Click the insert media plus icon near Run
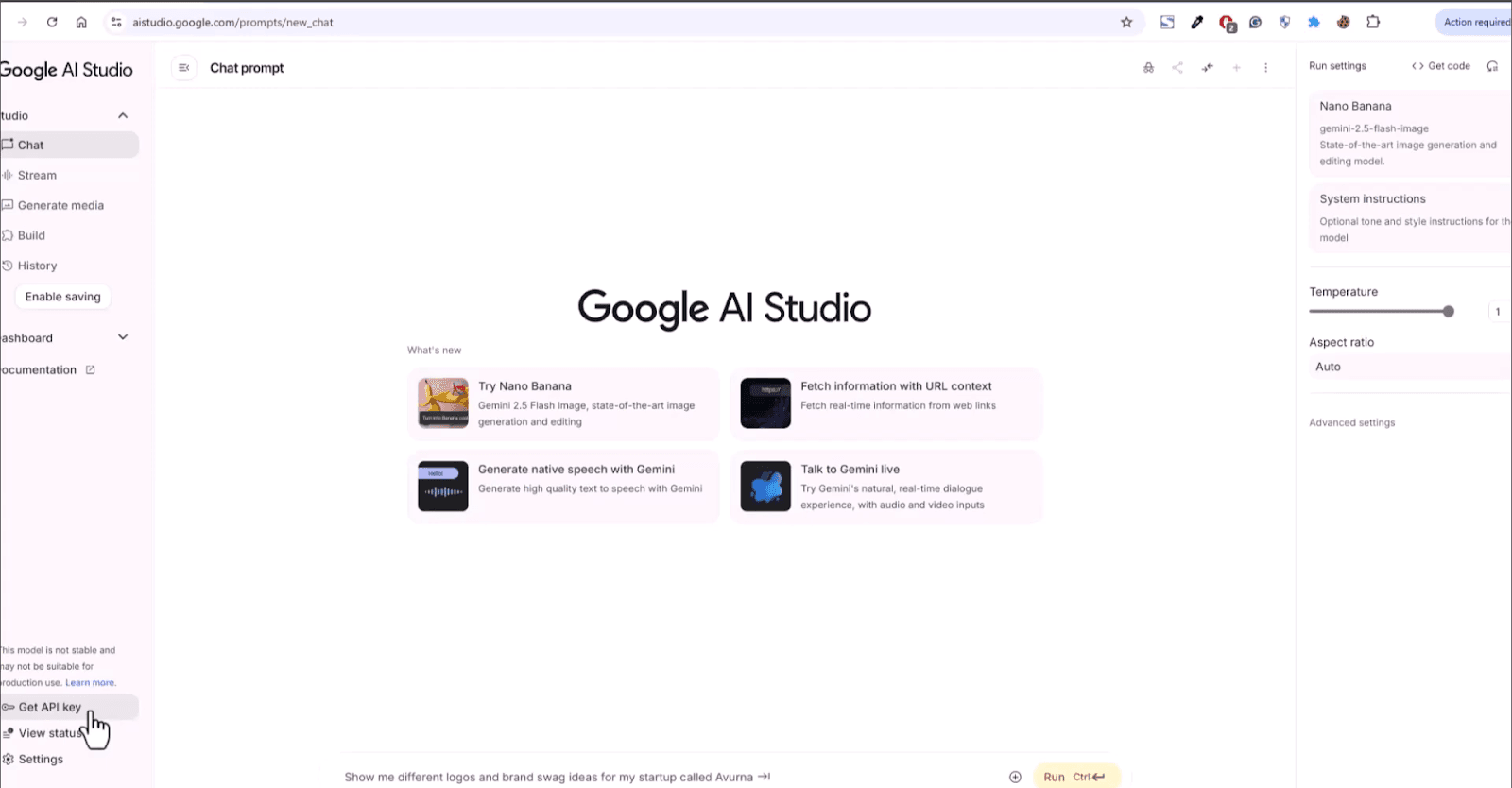The height and width of the screenshot is (788, 1512). (x=1015, y=777)
